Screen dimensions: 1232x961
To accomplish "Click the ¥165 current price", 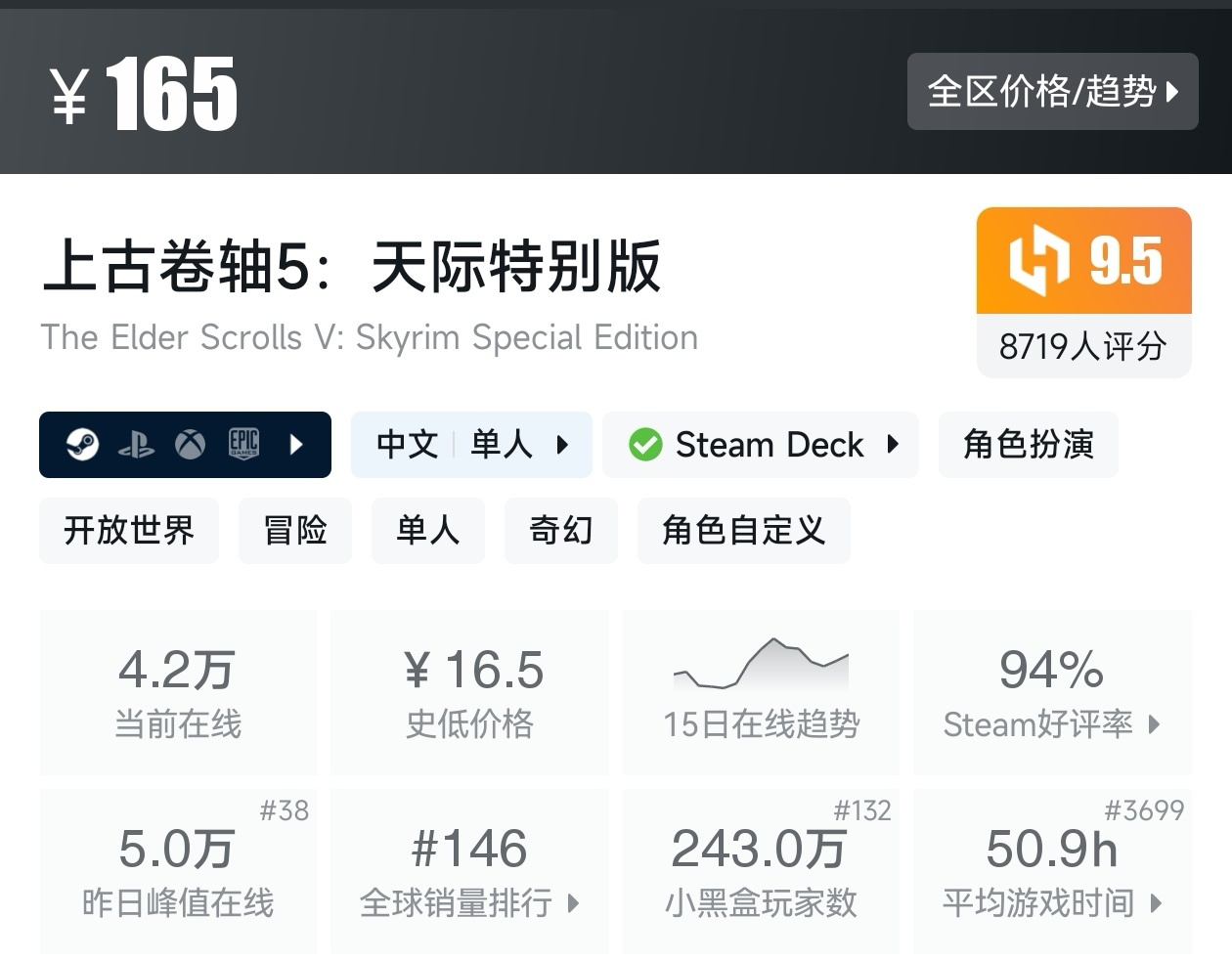I will coord(144,94).
